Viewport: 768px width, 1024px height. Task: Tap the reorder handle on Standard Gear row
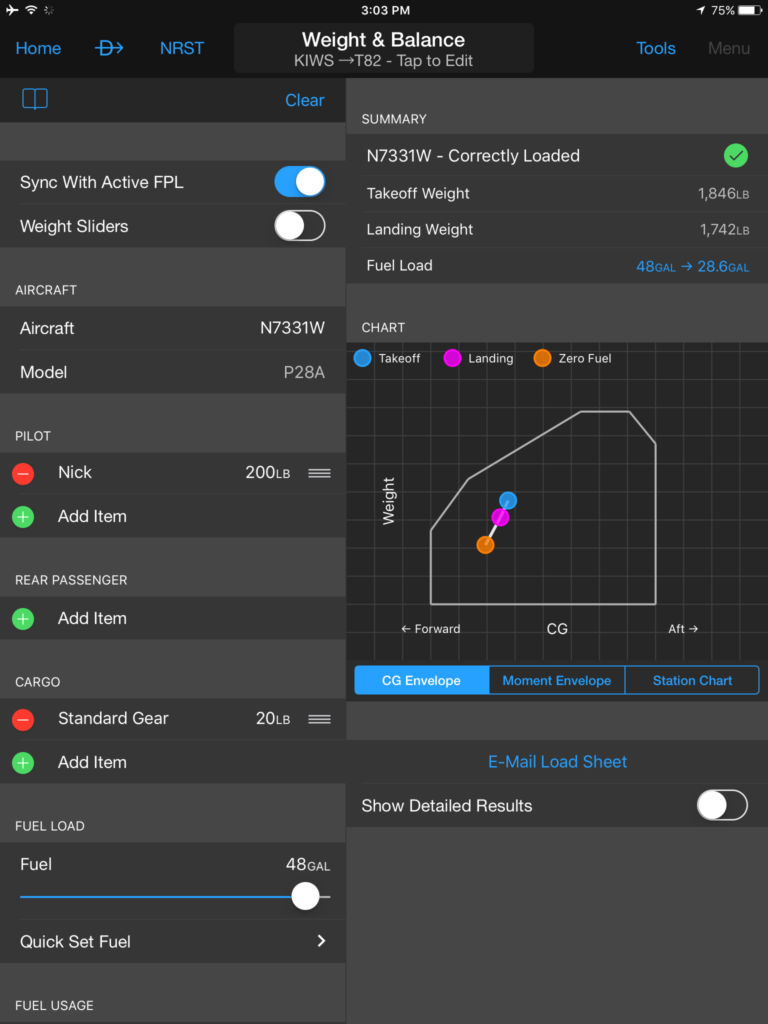pos(319,719)
